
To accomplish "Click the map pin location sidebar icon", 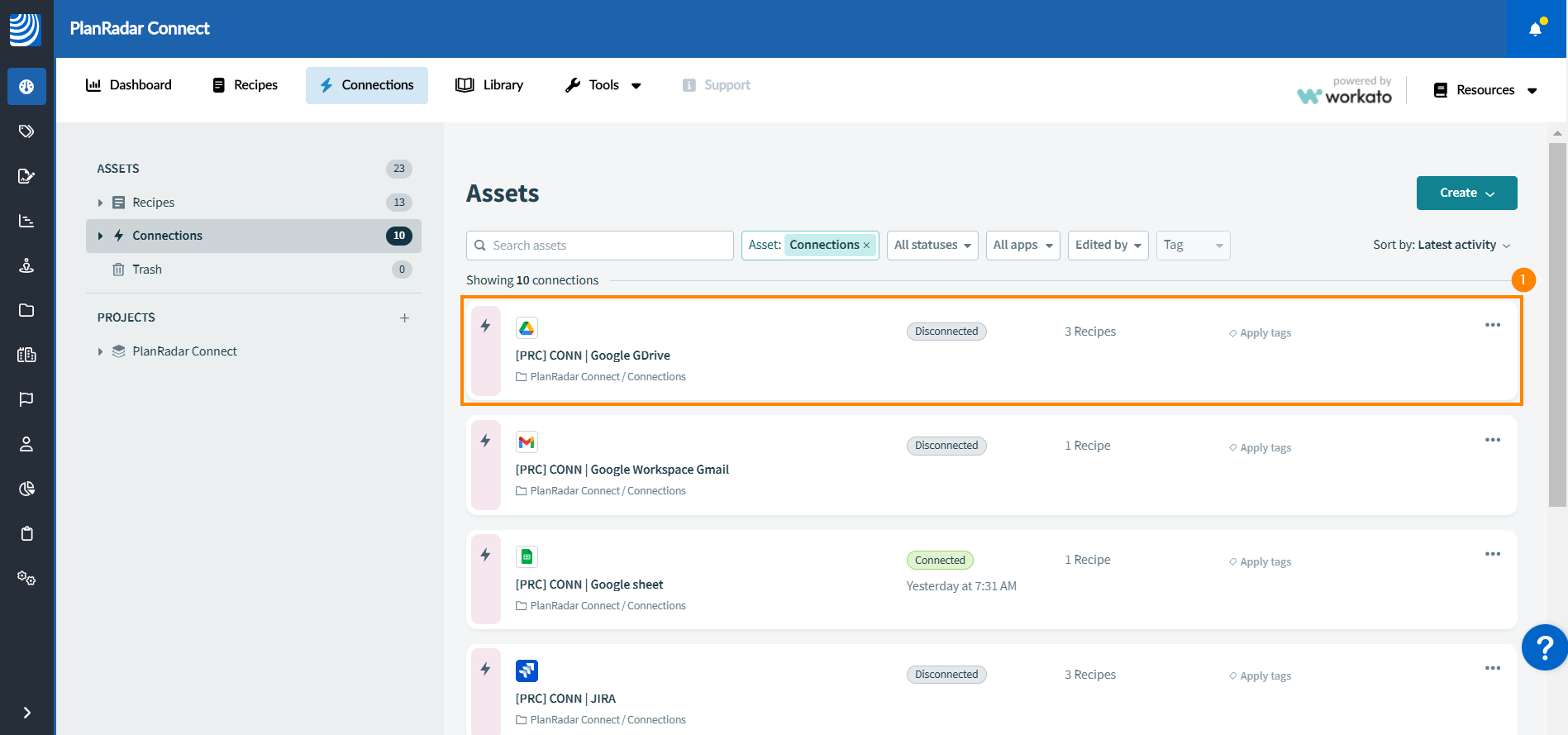I will click(26, 265).
